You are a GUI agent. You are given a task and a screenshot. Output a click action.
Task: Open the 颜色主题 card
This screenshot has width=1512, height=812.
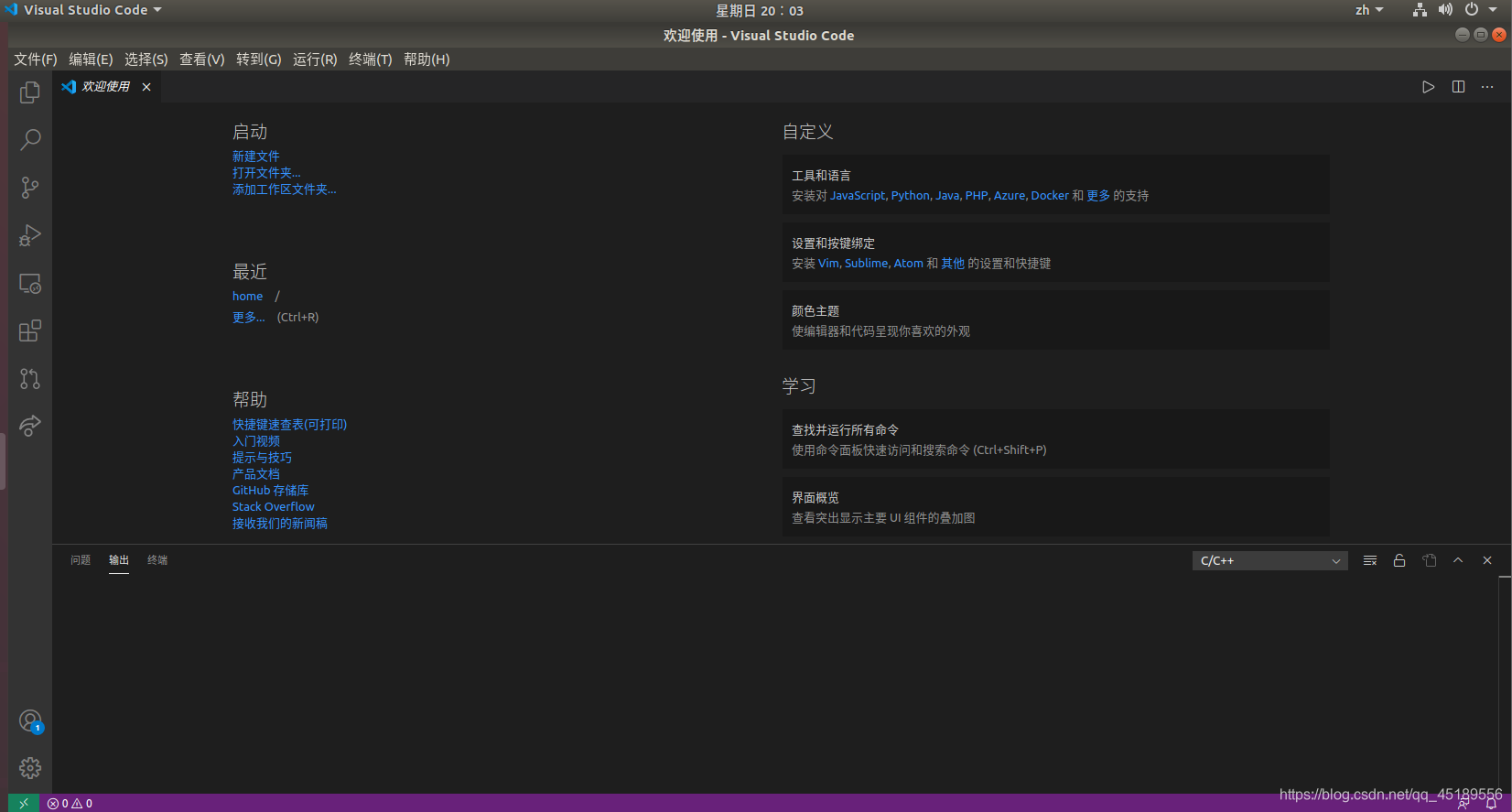pyautogui.click(x=1055, y=320)
